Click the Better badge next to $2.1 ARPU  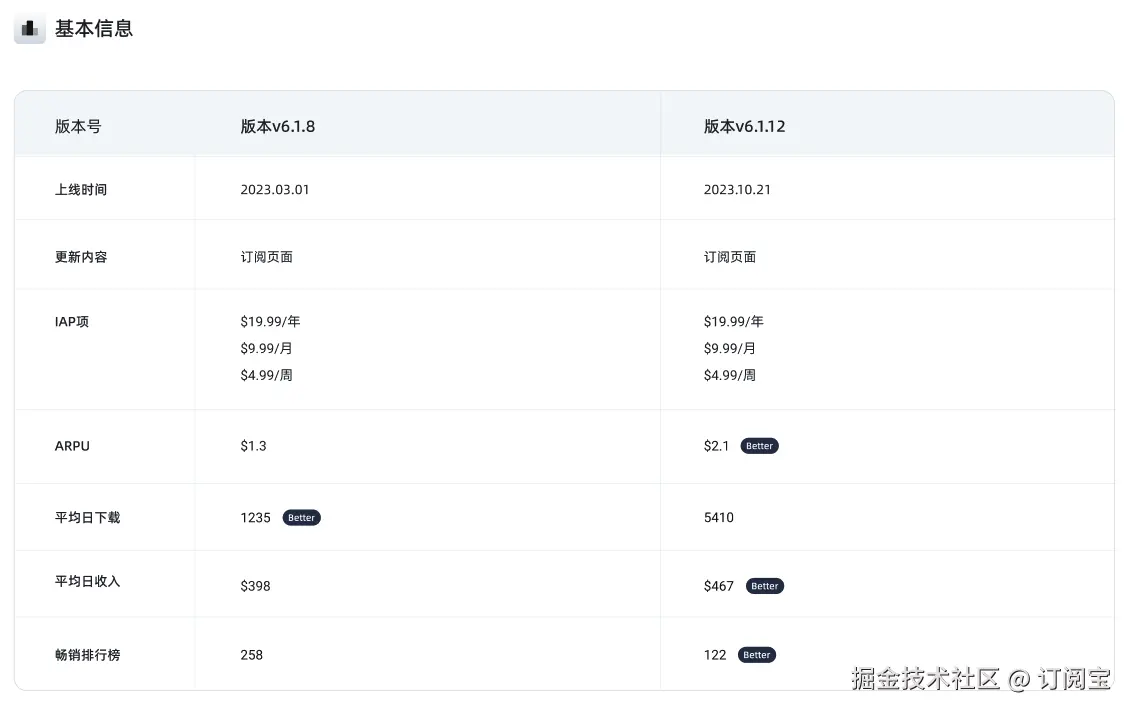click(x=759, y=446)
